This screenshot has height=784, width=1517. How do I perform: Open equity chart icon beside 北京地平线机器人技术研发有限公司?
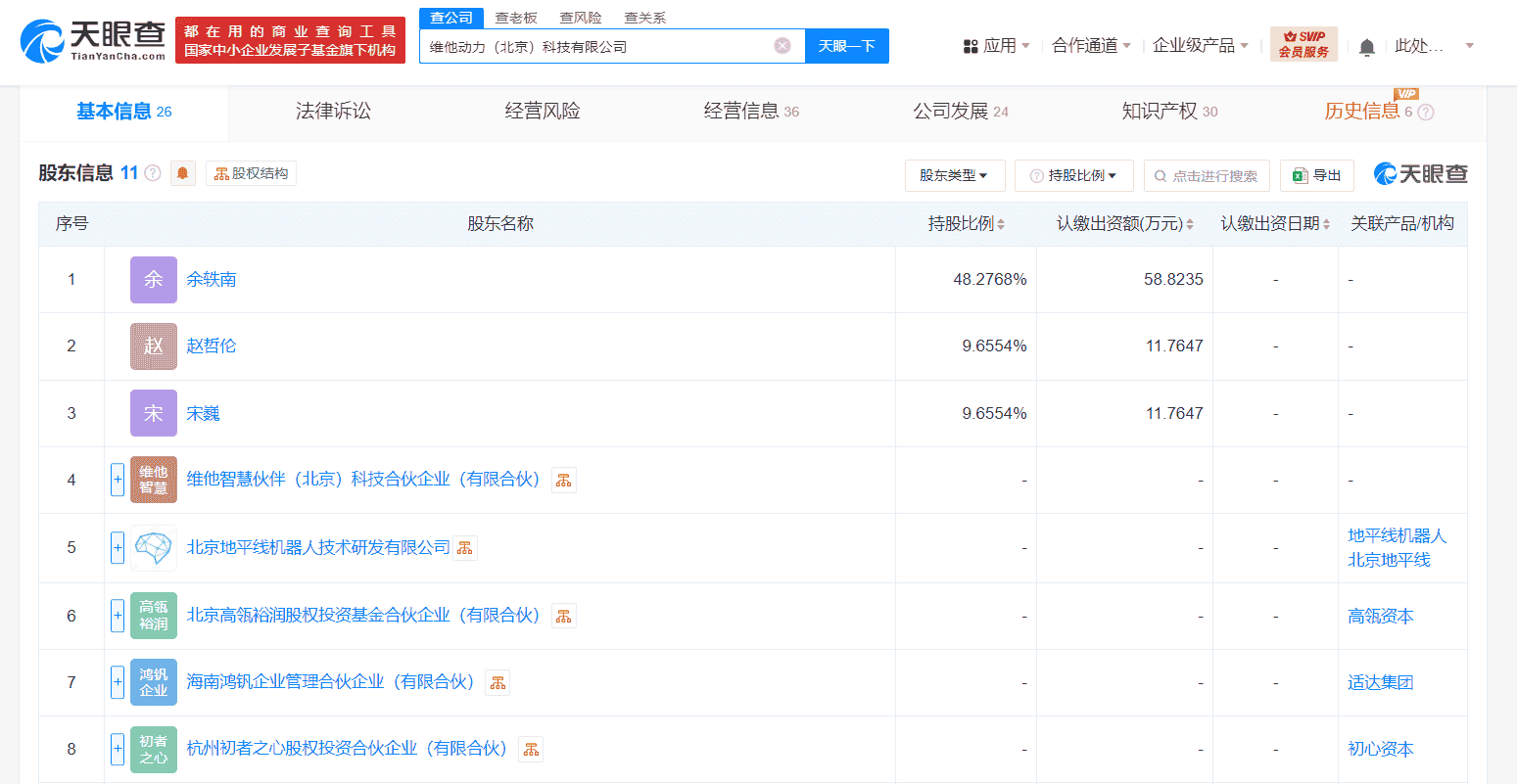coord(463,547)
